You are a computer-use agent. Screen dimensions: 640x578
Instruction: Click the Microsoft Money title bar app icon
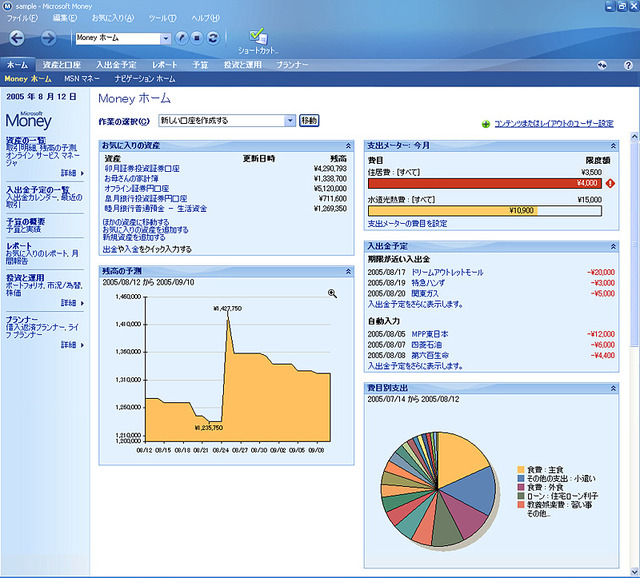pyautogui.click(x=7, y=6)
